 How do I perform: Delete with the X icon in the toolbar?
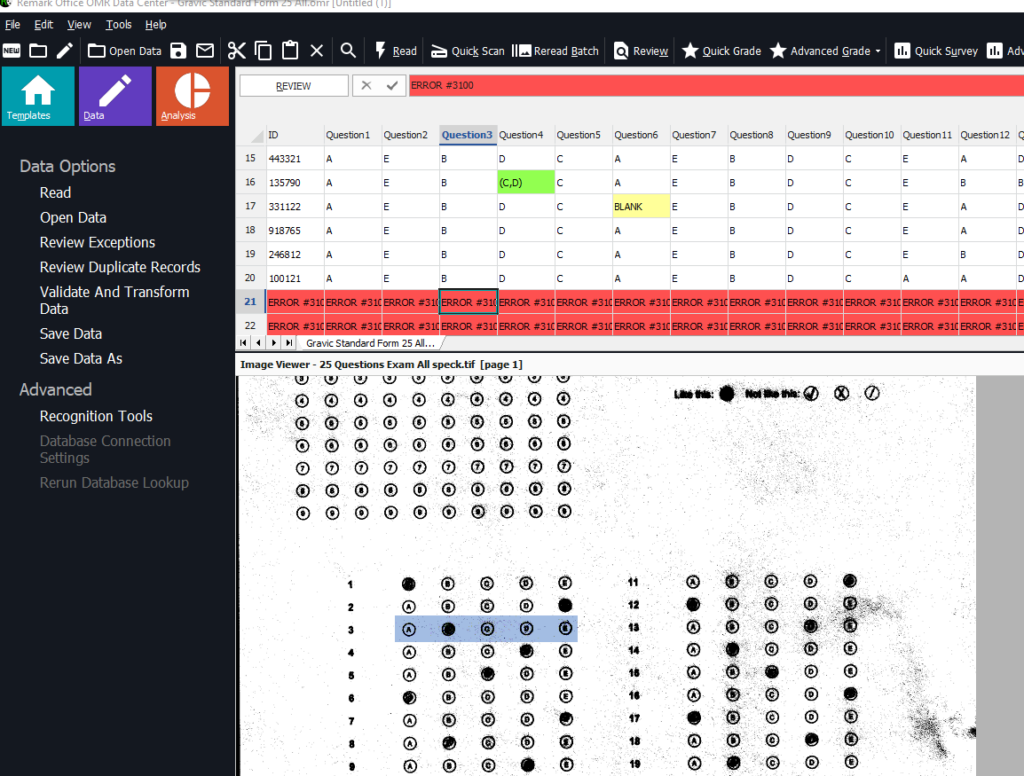(317, 50)
